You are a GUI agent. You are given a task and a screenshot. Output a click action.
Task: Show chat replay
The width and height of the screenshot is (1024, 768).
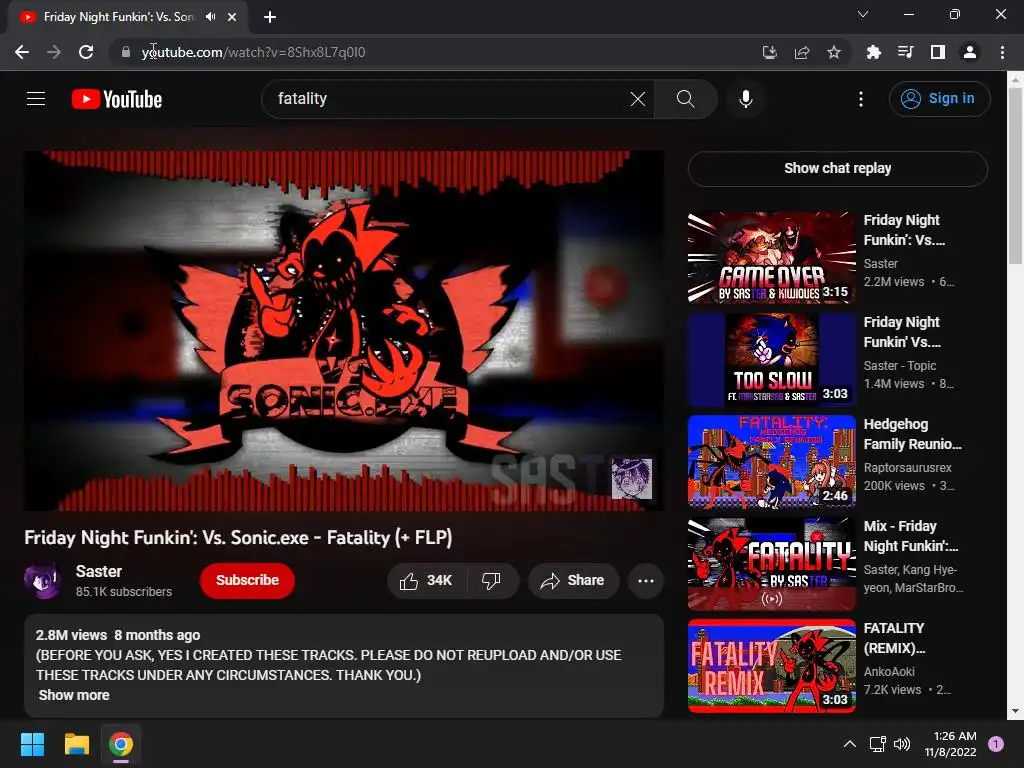point(837,168)
